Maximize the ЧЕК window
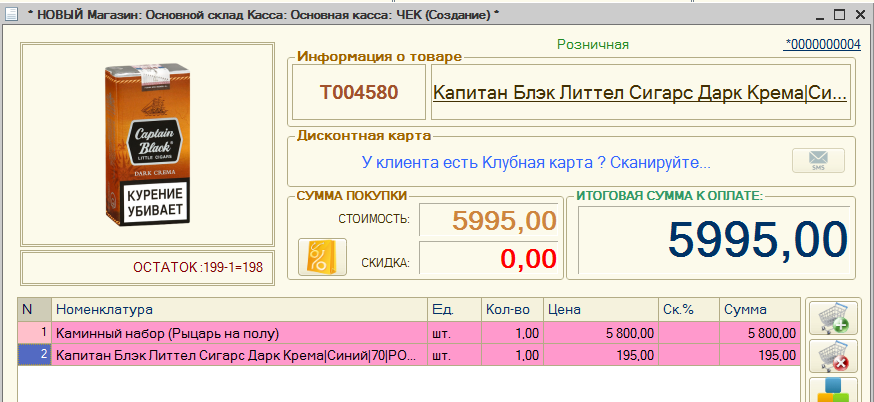The image size is (874, 402). coord(839,14)
